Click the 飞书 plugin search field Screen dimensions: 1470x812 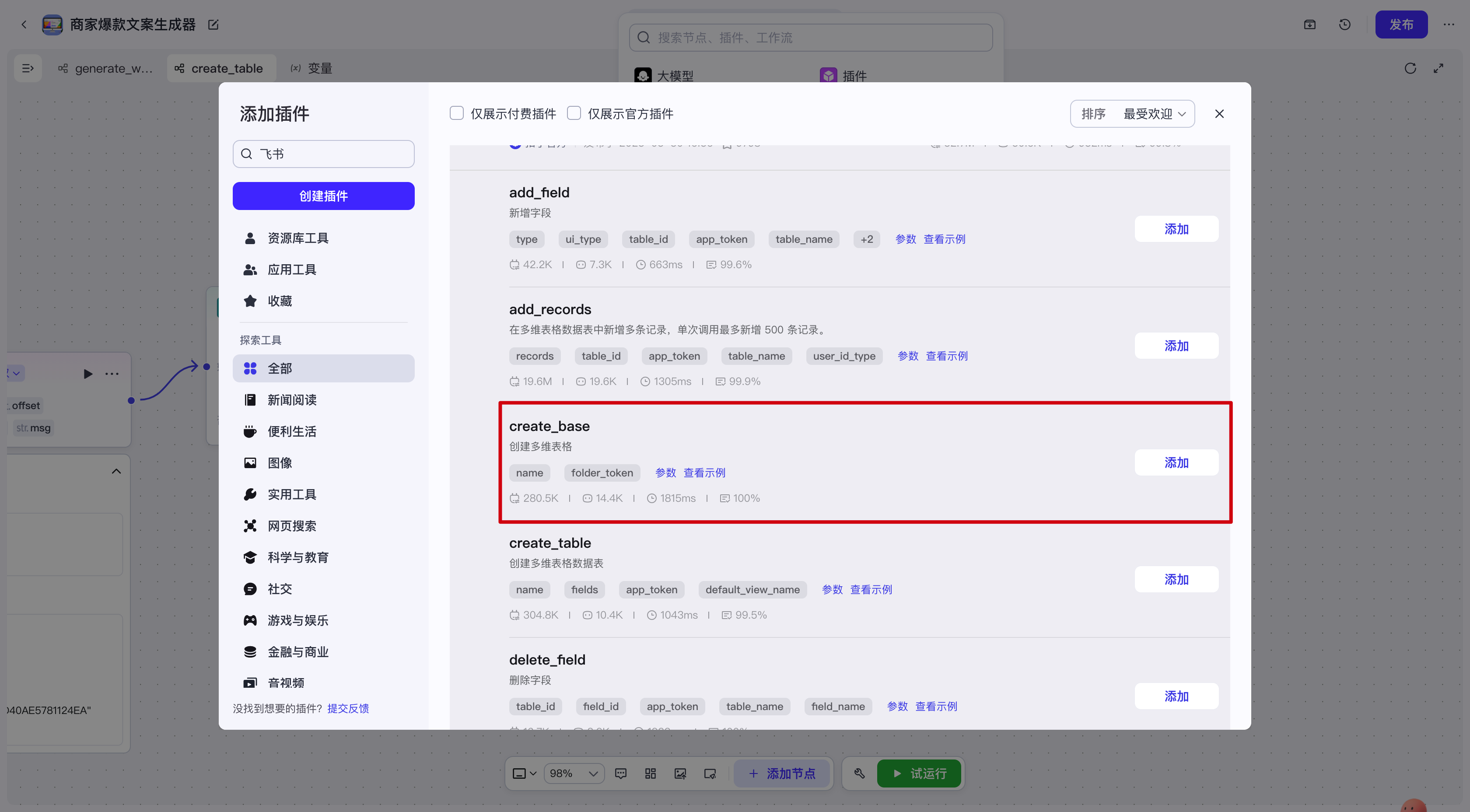[x=331, y=154]
